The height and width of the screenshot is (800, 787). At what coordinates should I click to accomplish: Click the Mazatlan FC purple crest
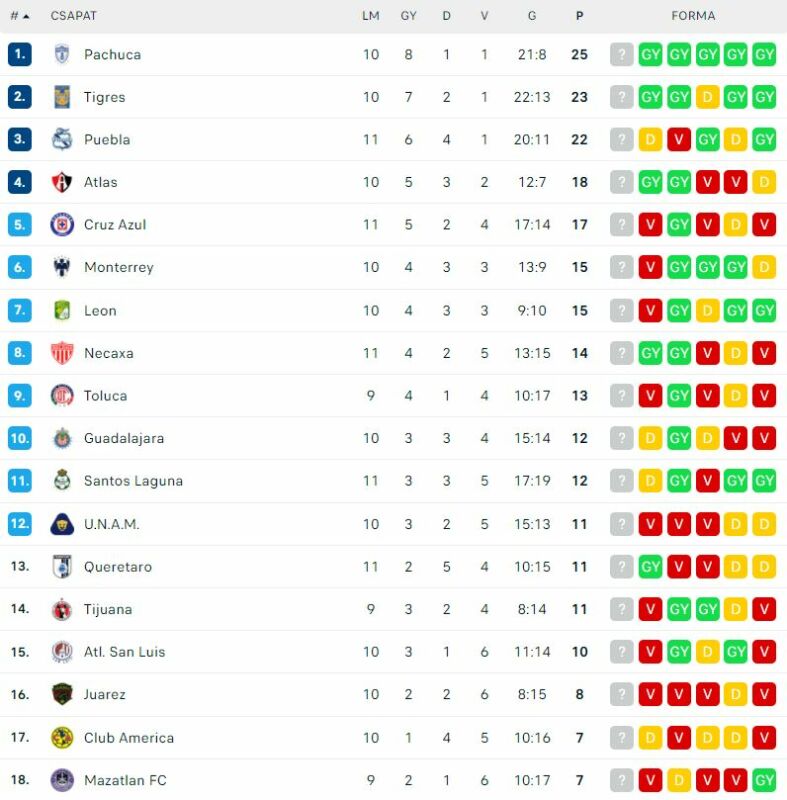[x=62, y=780]
